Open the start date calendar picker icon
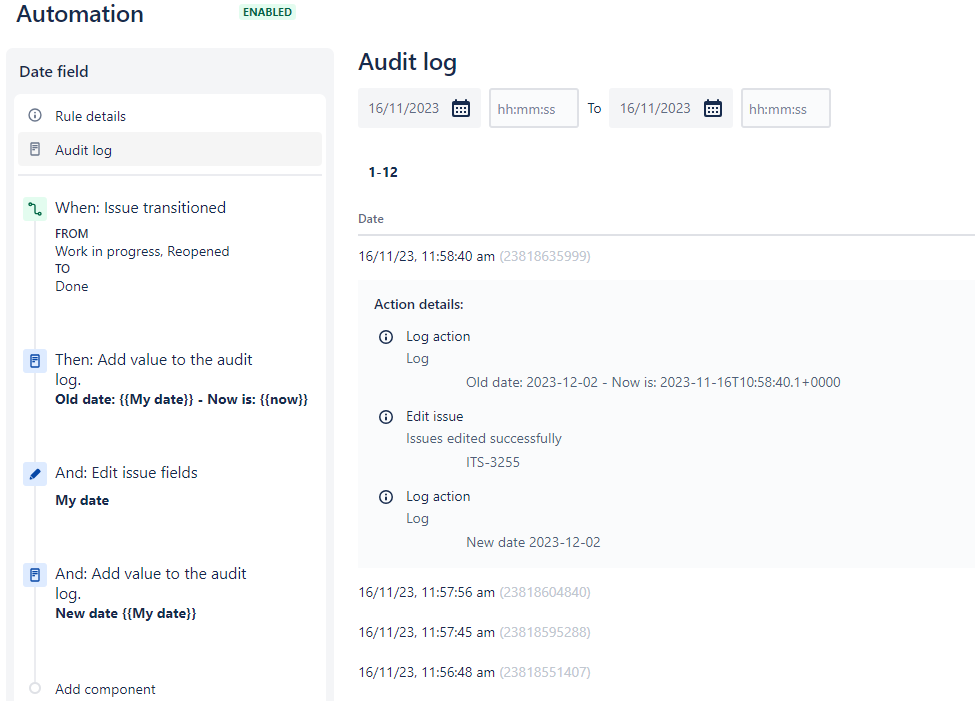This screenshot has height=701, width=975. [x=461, y=108]
